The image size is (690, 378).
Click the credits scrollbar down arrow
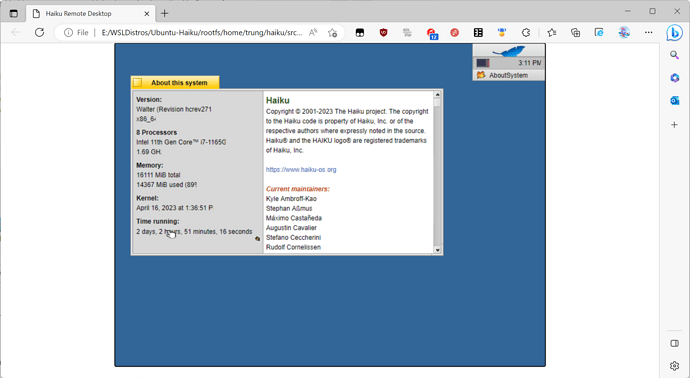point(437,250)
